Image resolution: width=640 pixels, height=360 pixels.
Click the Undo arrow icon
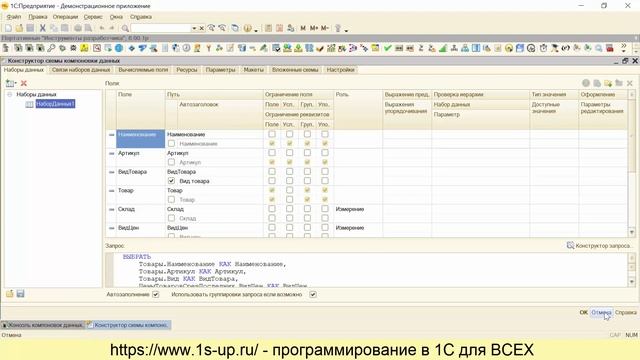[x=102, y=28]
